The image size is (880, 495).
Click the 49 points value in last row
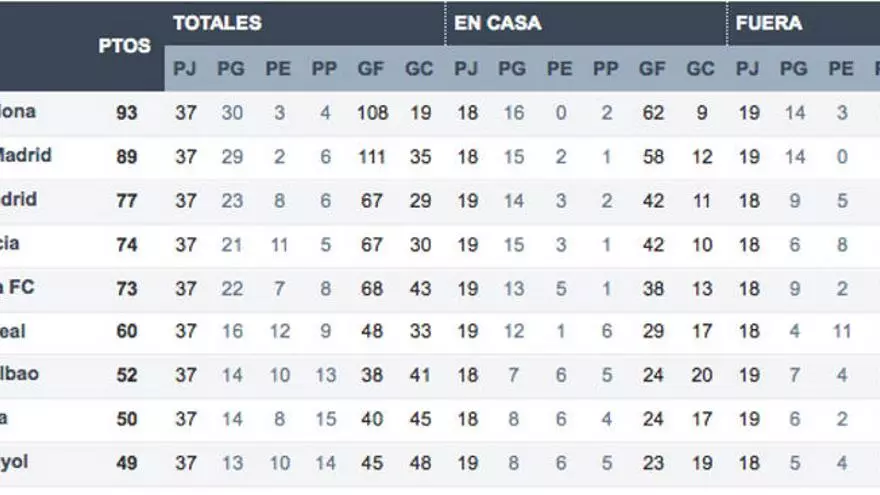[126, 464]
